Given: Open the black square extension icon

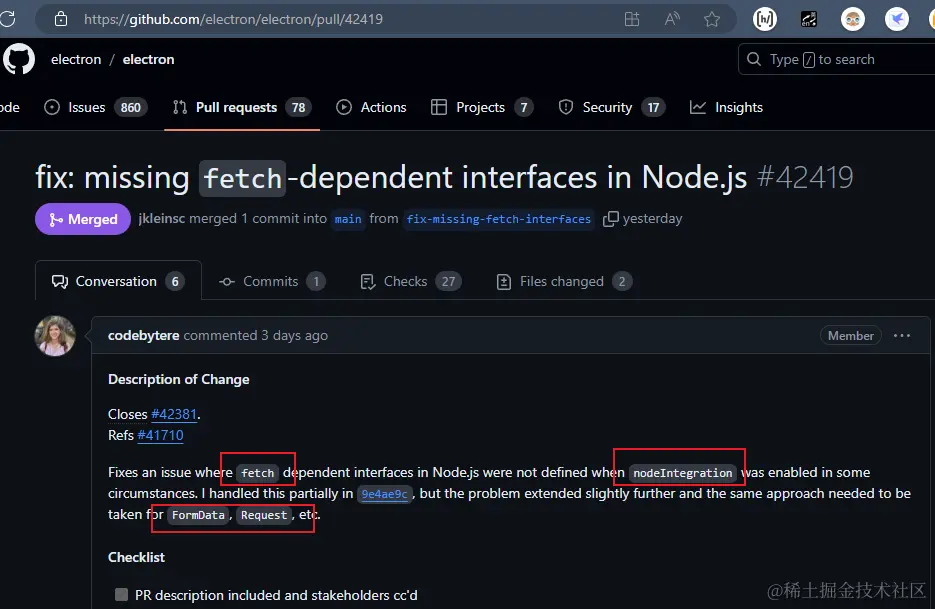Looking at the screenshot, I should pos(809,19).
